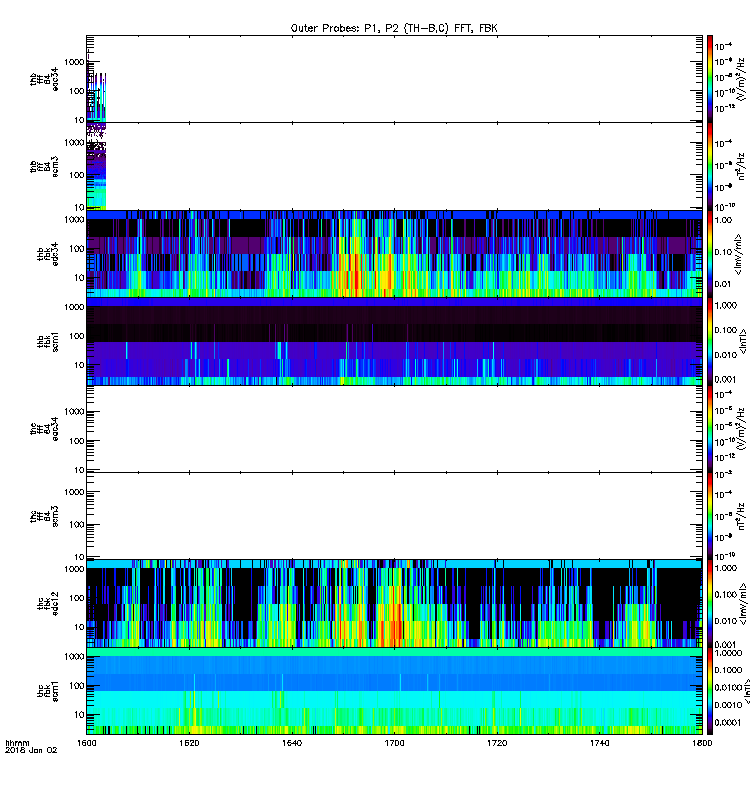Screen dimensions: 750x800
Task: Click the 1800 time tick label
Action: pos(702,743)
